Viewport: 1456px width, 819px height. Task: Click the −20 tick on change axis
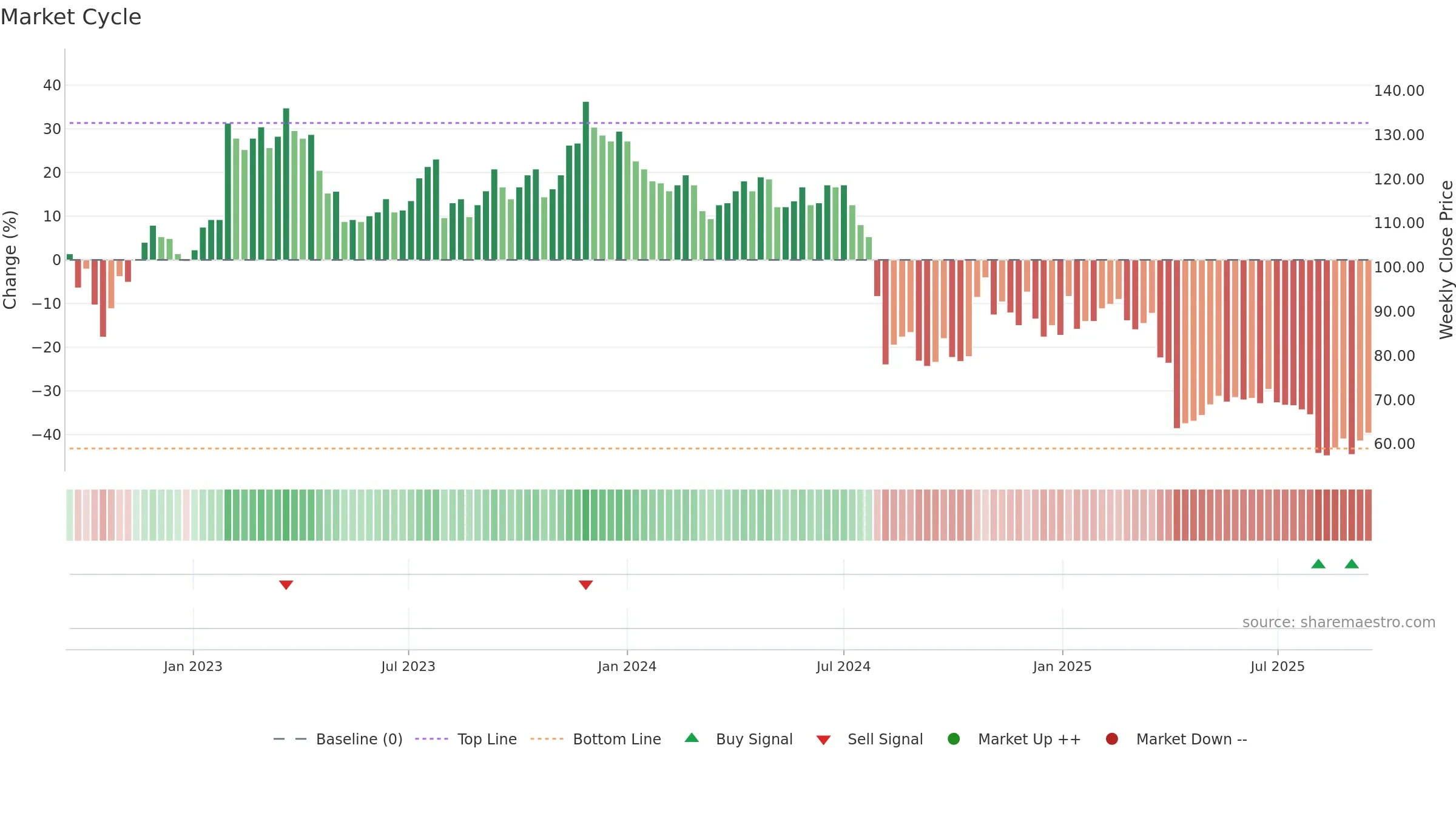(x=47, y=348)
